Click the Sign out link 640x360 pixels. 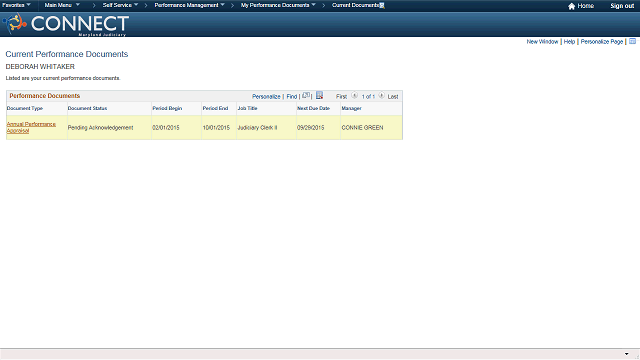point(622,6)
